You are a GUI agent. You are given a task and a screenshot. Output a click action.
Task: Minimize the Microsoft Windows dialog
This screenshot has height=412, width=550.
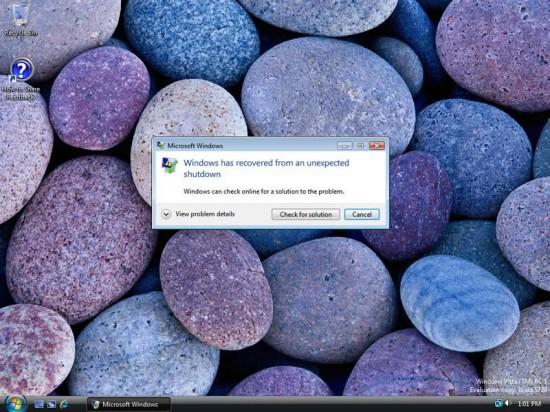[x=344, y=146]
